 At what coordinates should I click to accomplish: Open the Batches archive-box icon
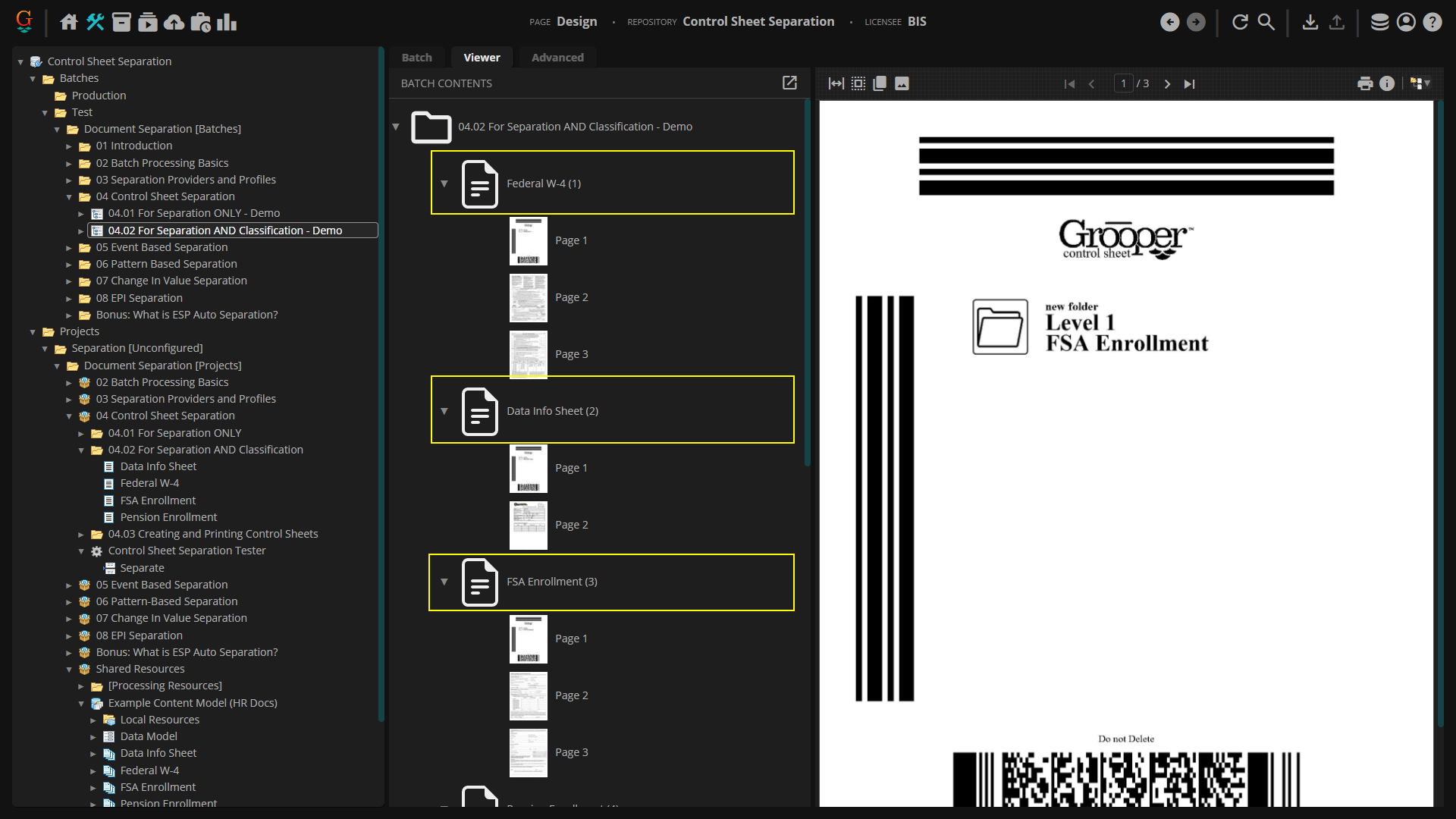click(121, 22)
